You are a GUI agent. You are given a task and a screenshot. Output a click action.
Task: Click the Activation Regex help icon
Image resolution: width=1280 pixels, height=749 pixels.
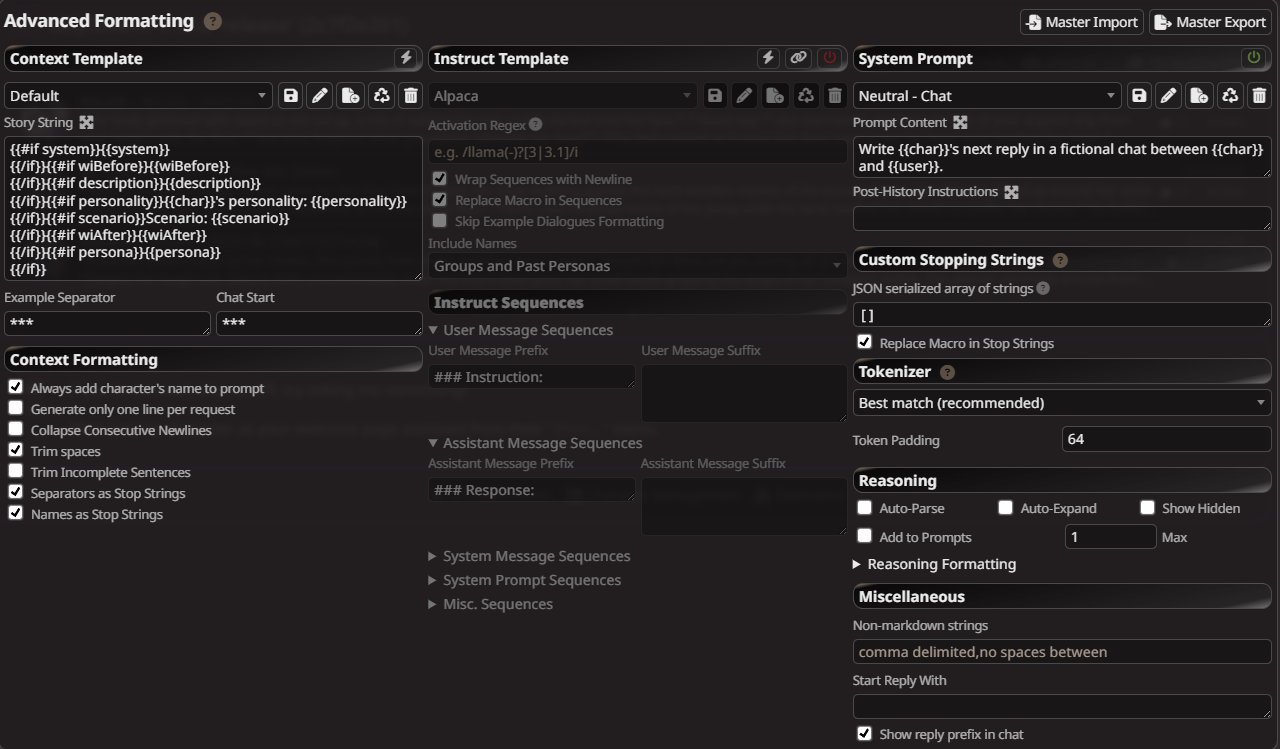[535, 125]
